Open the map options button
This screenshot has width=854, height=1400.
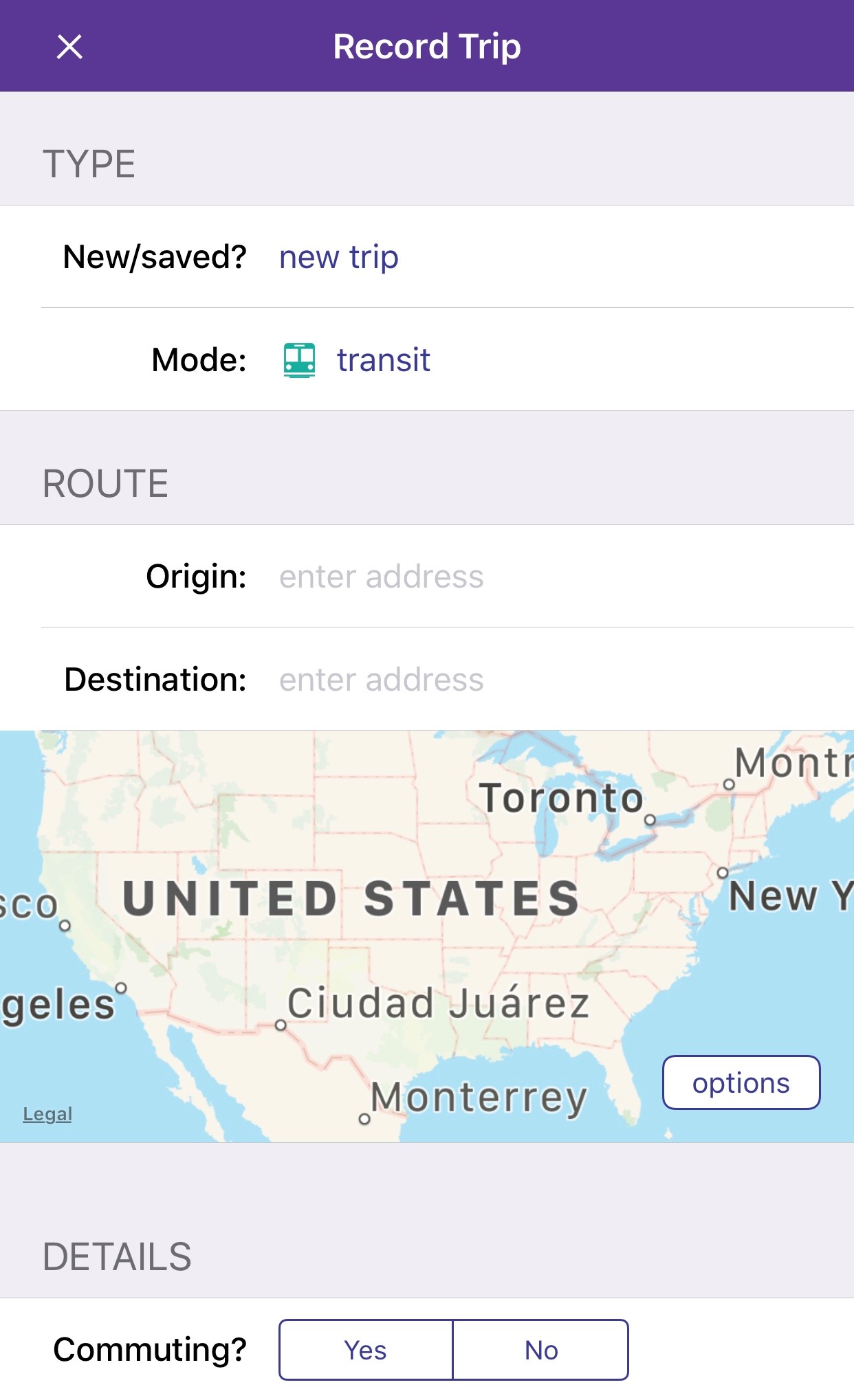pos(741,1082)
